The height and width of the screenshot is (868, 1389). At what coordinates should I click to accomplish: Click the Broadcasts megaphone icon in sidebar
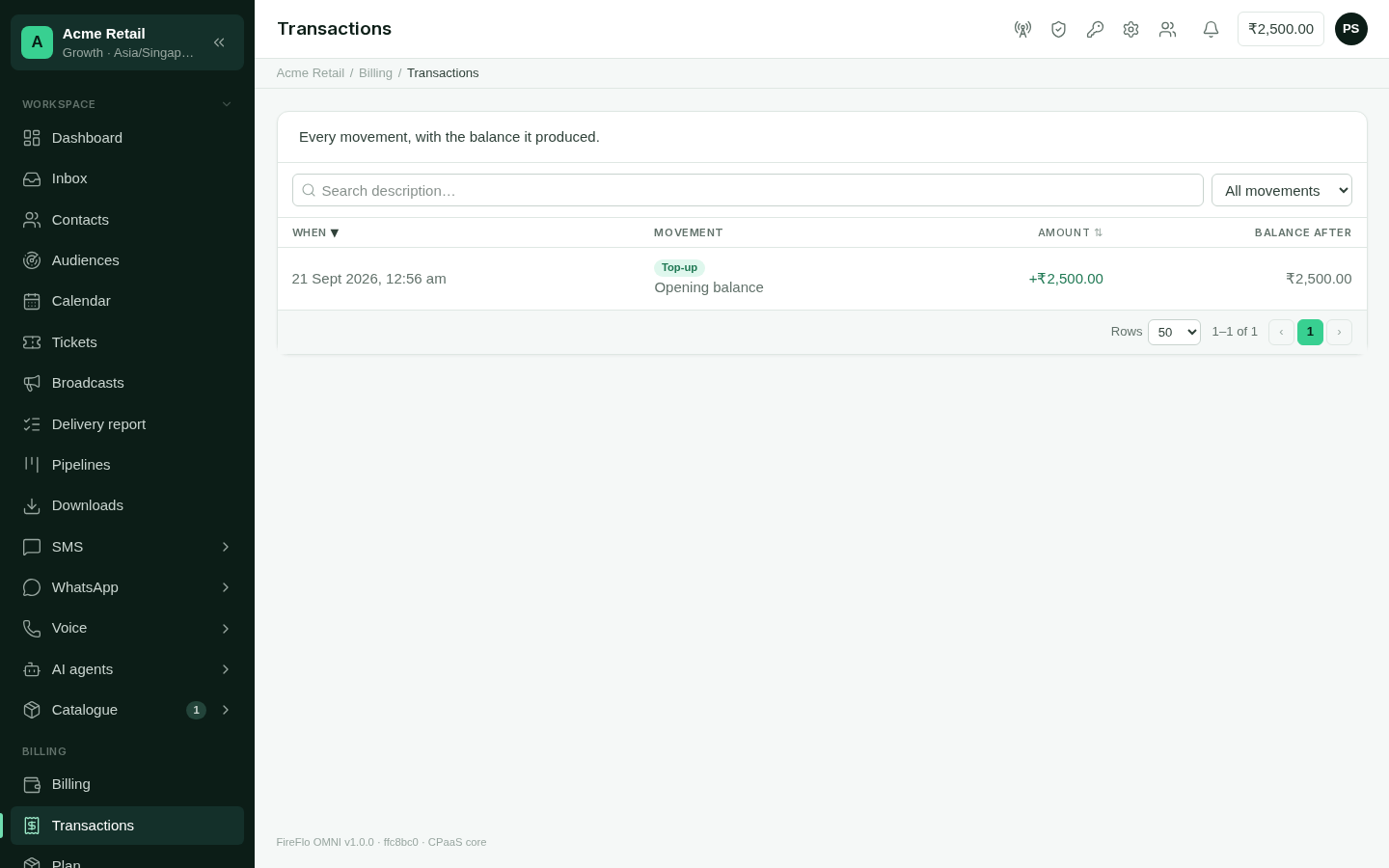(32, 383)
